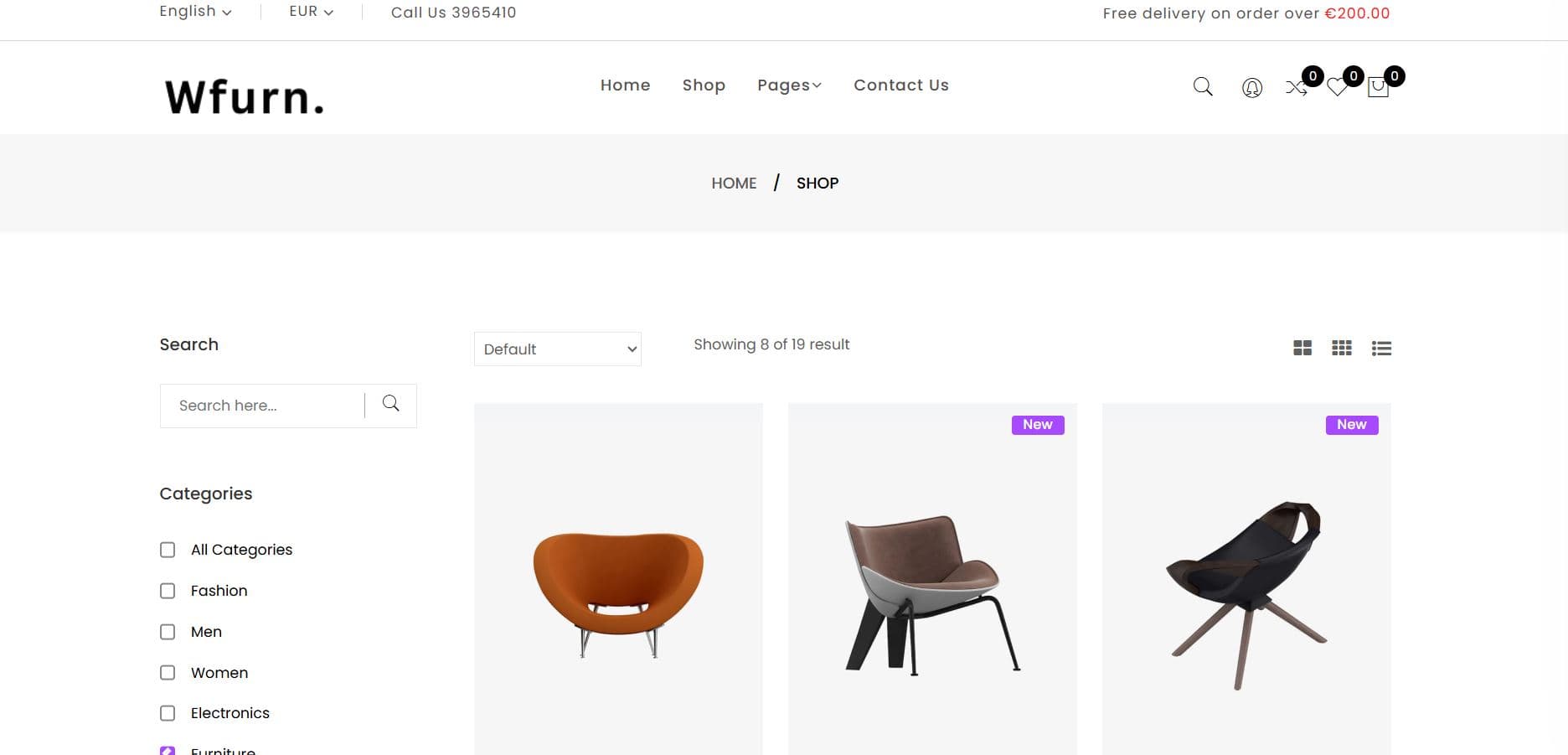Go to Contact Us menu item
This screenshot has width=1568, height=755.
point(900,85)
